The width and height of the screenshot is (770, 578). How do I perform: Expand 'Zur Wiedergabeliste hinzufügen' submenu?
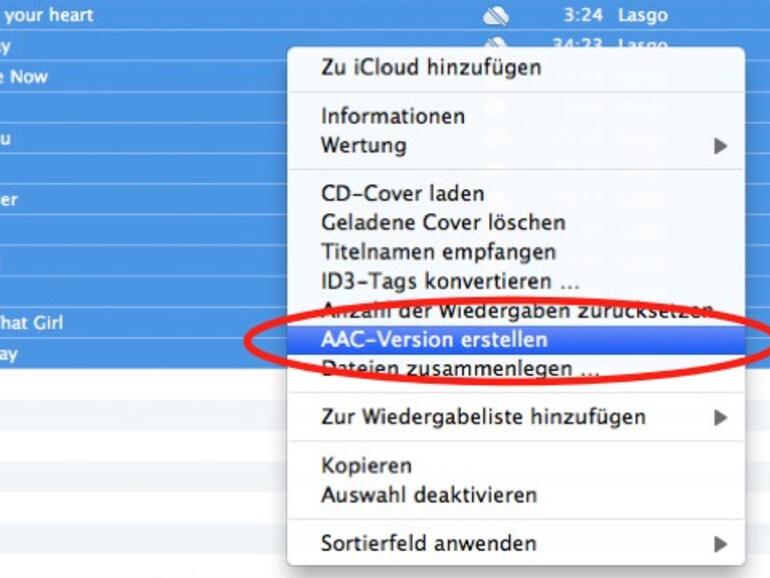pyautogui.click(x=516, y=417)
